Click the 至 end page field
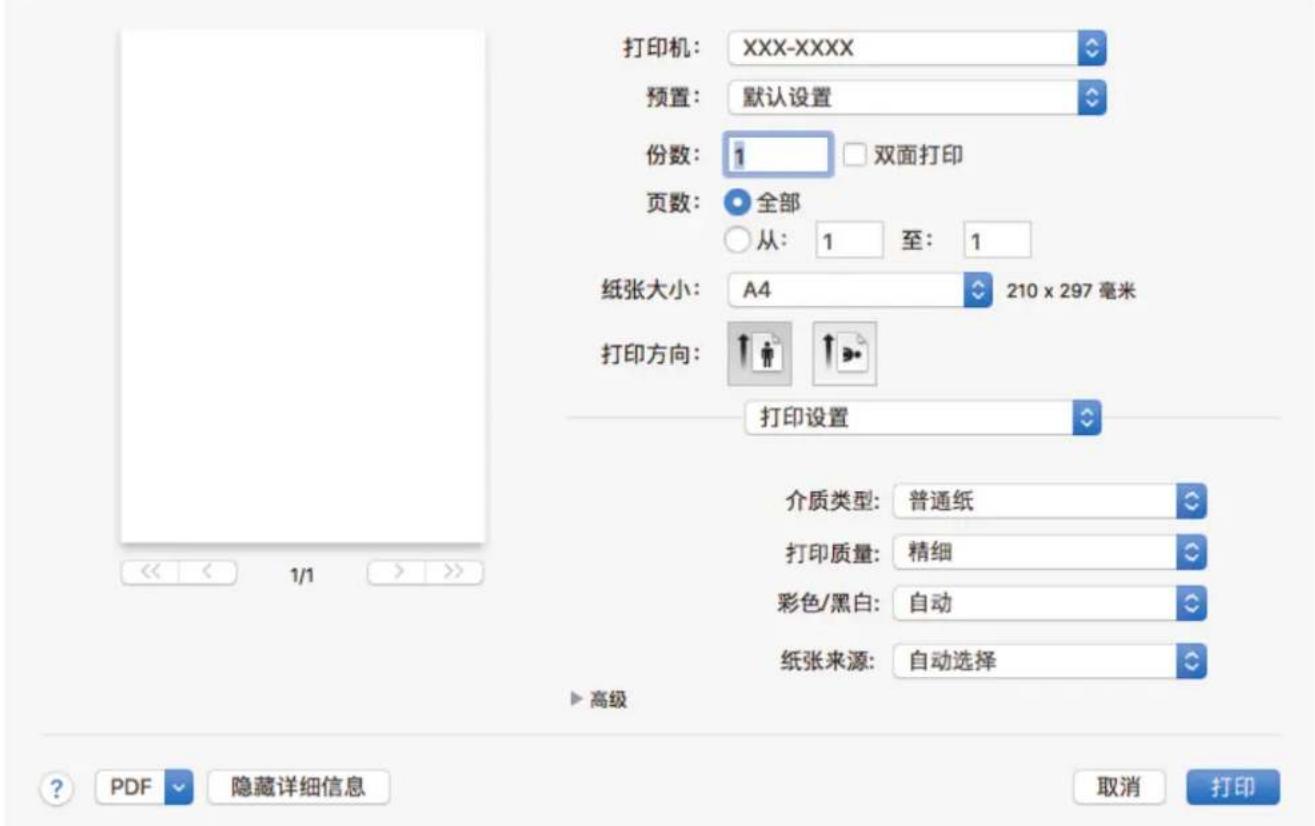Screen dimensions: 1315x826 pos(996,240)
